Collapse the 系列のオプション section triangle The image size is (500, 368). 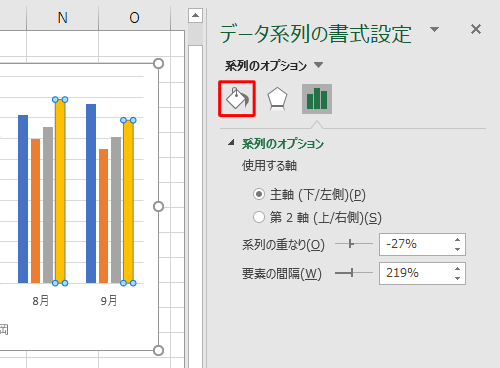[231, 143]
